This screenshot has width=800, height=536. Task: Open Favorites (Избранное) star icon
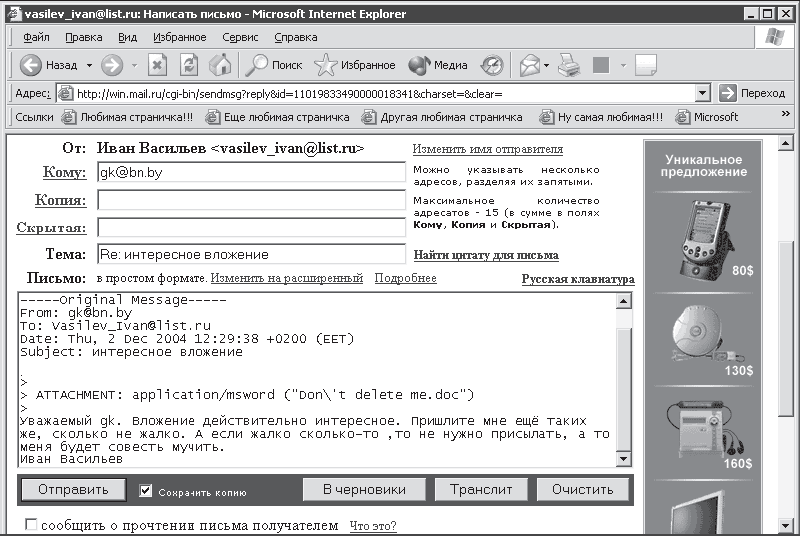(355, 65)
